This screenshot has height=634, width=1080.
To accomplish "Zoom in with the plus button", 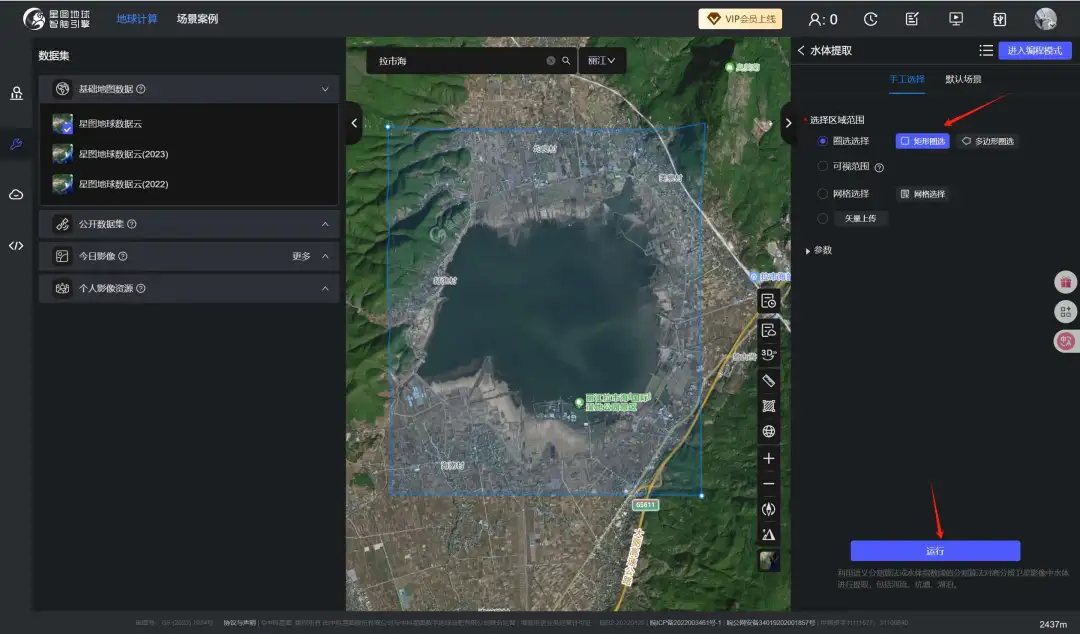I will click(x=769, y=458).
